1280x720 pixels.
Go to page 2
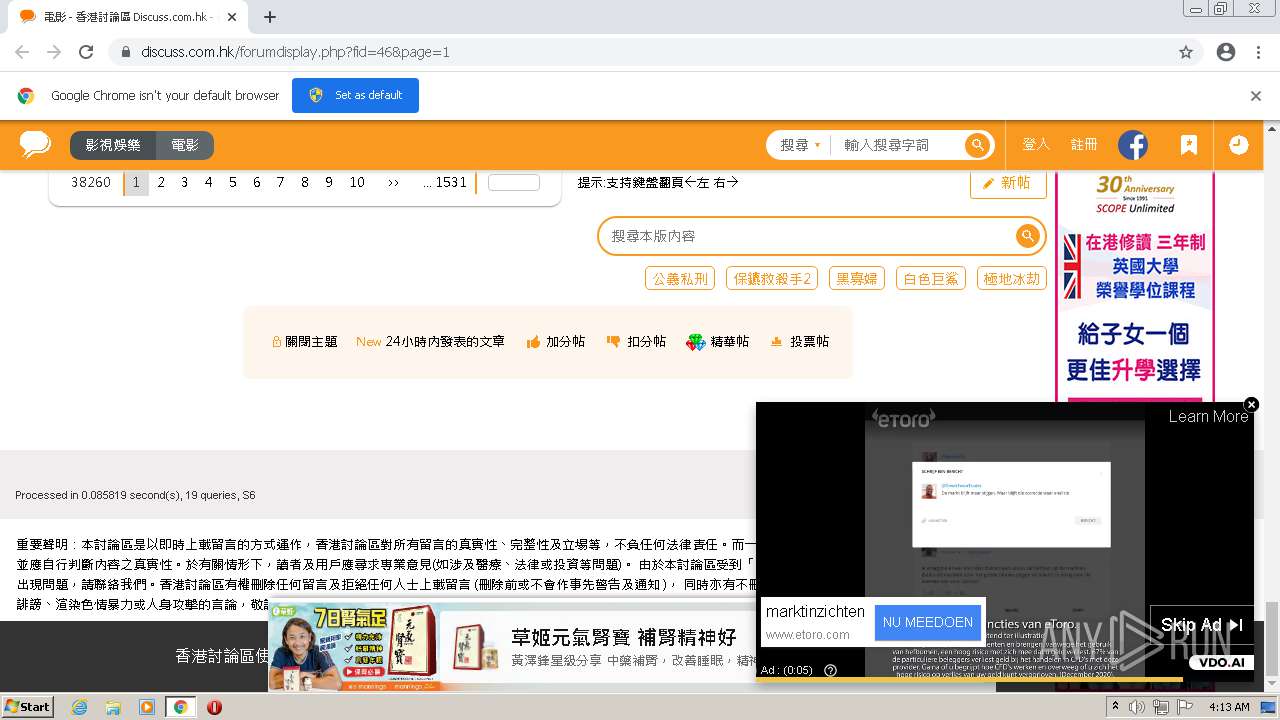tap(161, 183)
